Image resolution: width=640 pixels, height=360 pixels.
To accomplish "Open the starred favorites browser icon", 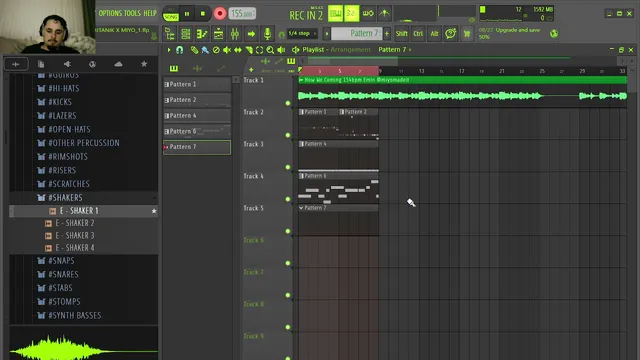I will 144,64.
